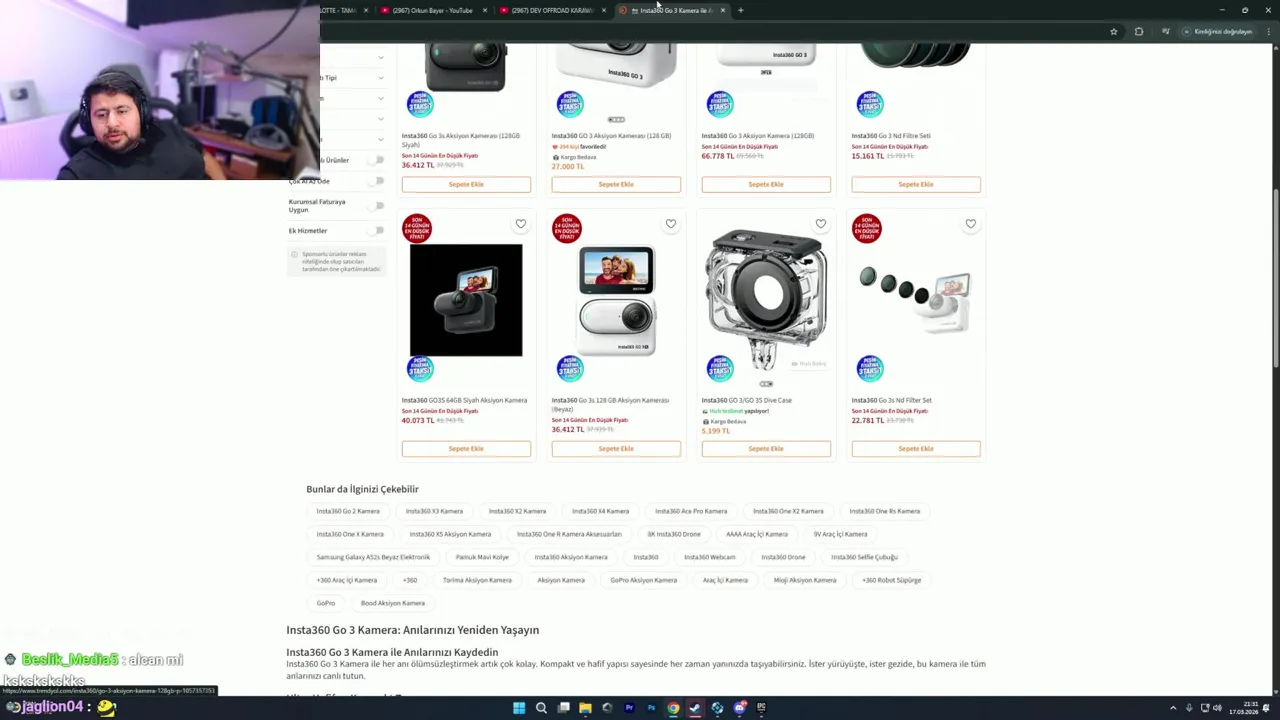Add the 27.000 TL Insta360 GO 3 to cart

pos(616,184)
